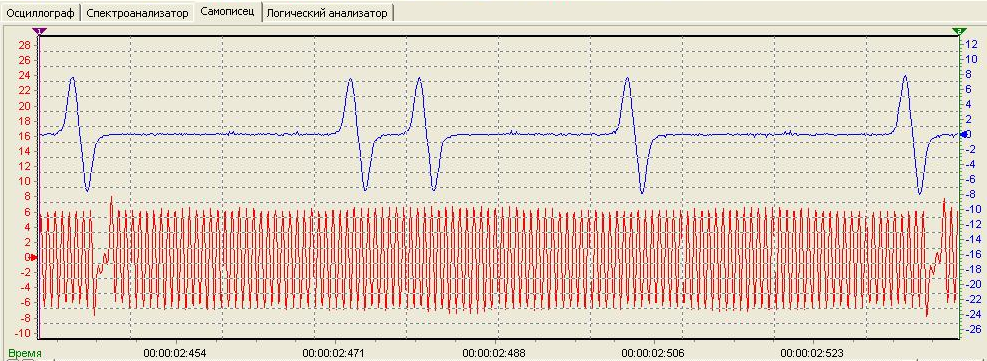Go to the Логический анализатор tab
This screenshot has width=987, height=361.
[327, 13]
